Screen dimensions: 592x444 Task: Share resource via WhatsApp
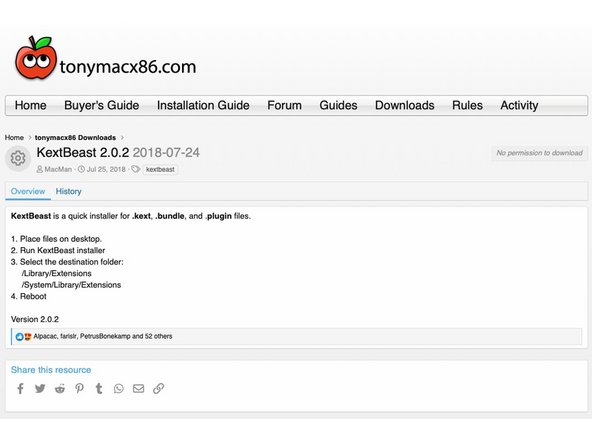119,388
